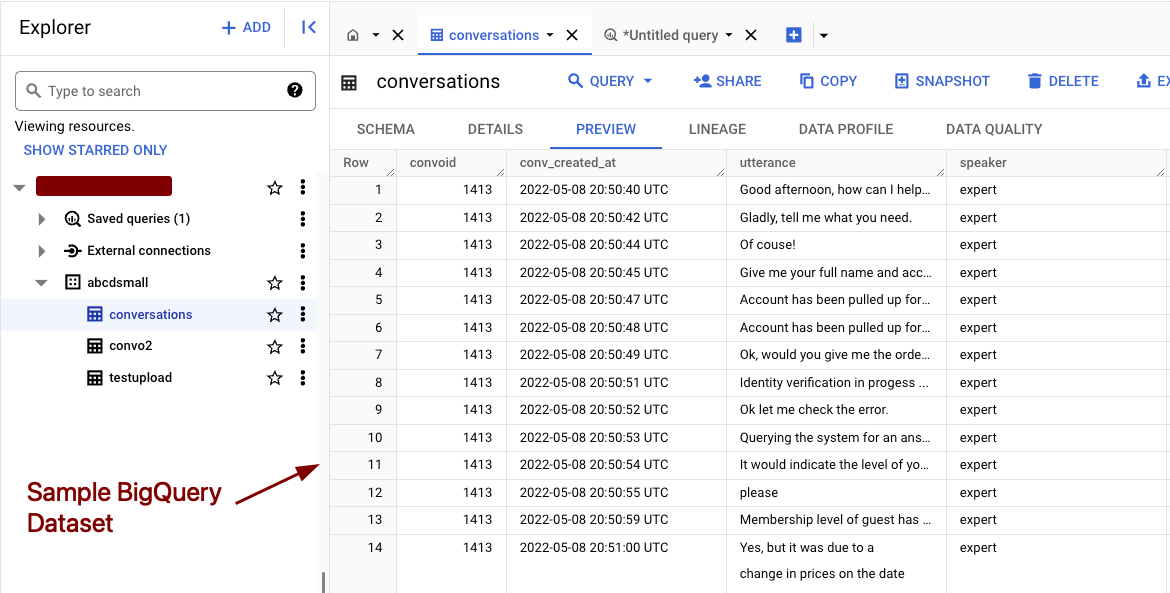Switch to the SCHEMA tab
Image resolution: width=1170 pixels, height=593 pixels.
pyautogui.click(x=385, y=129)
